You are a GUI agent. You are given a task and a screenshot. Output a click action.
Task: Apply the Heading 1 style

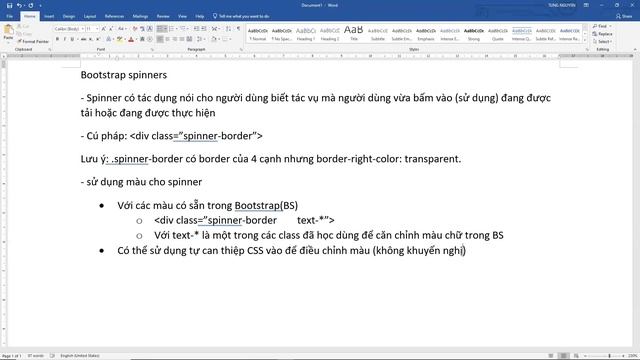[x=306, y=34]
